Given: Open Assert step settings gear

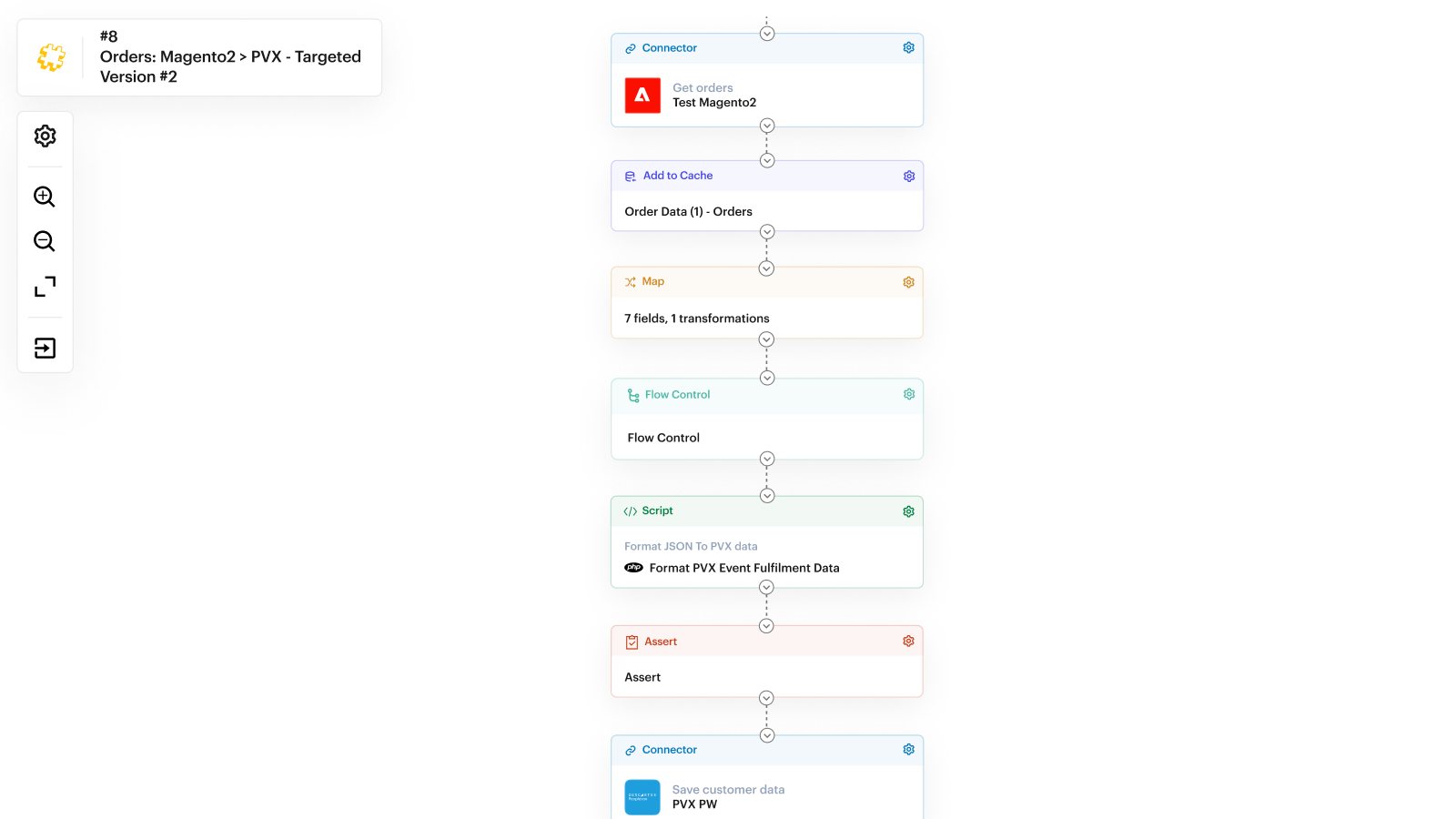Looking at the screenshot, I should click(x=908, y=642).
